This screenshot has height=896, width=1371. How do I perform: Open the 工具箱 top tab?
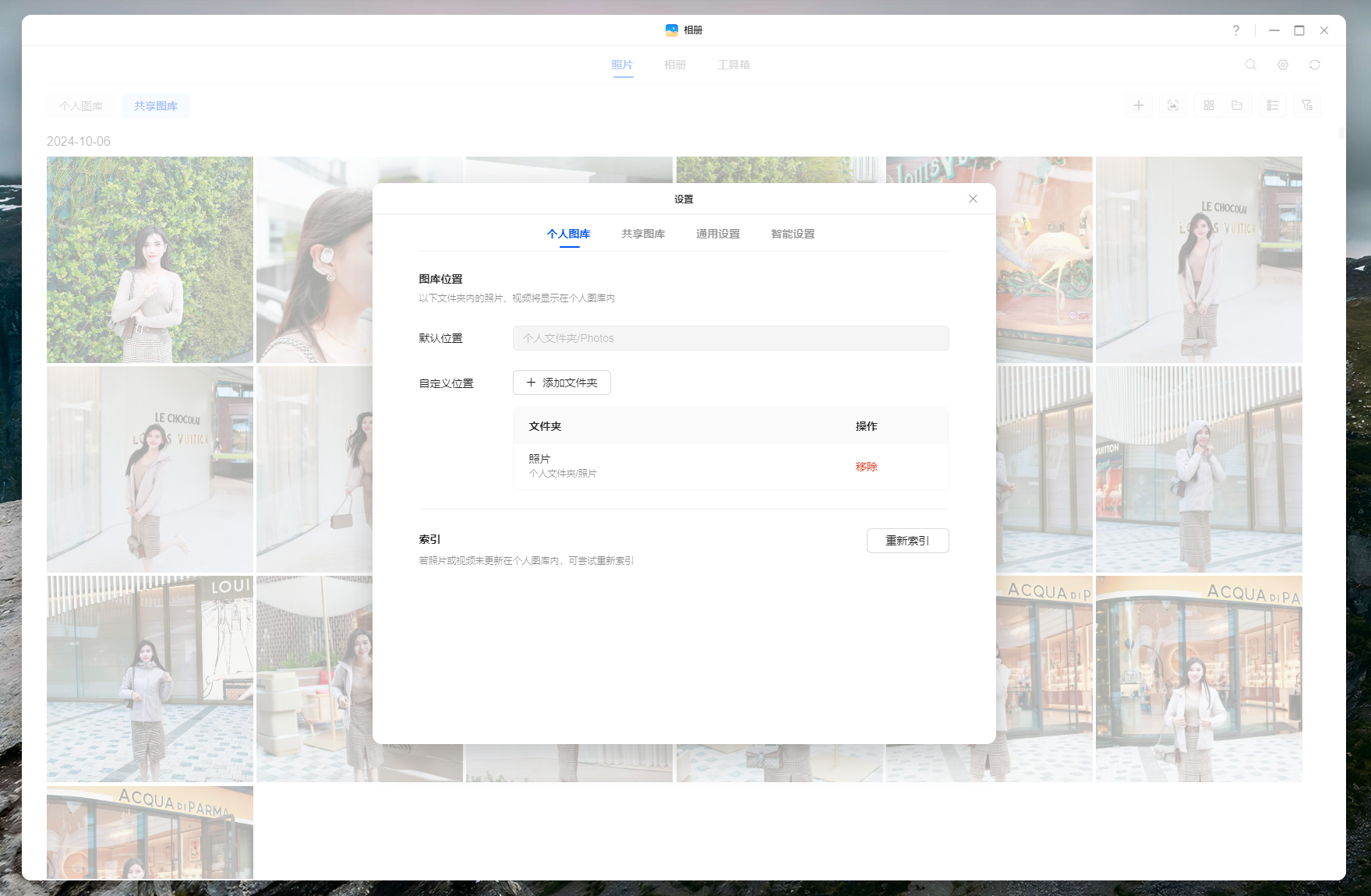click(733, 65)
